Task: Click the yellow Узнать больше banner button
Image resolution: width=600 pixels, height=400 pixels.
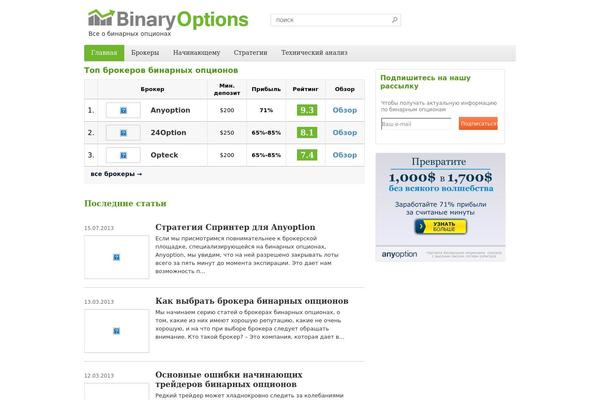Action: point(441,227)
